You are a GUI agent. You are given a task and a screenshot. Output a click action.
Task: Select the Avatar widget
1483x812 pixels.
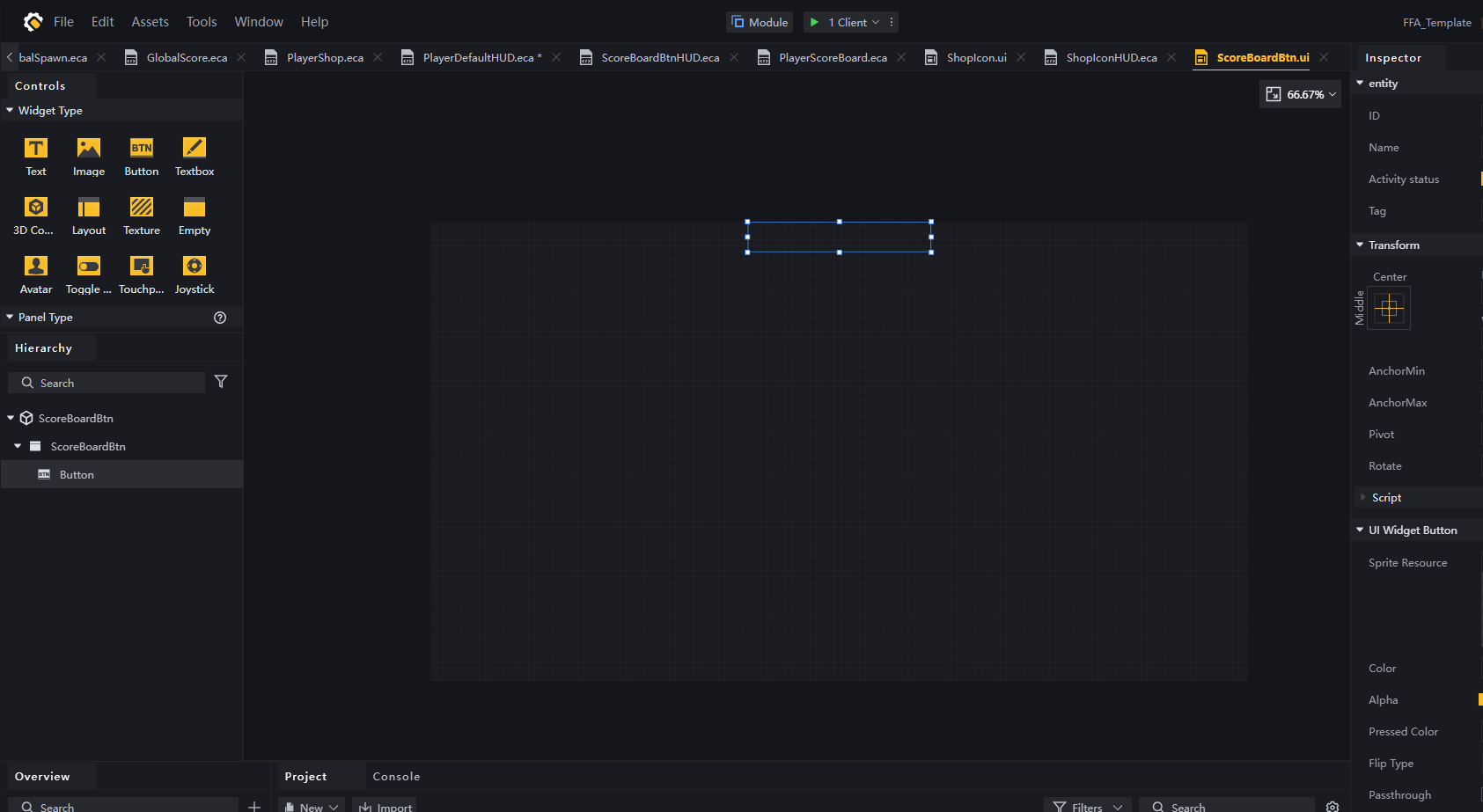tap(36, 274)
